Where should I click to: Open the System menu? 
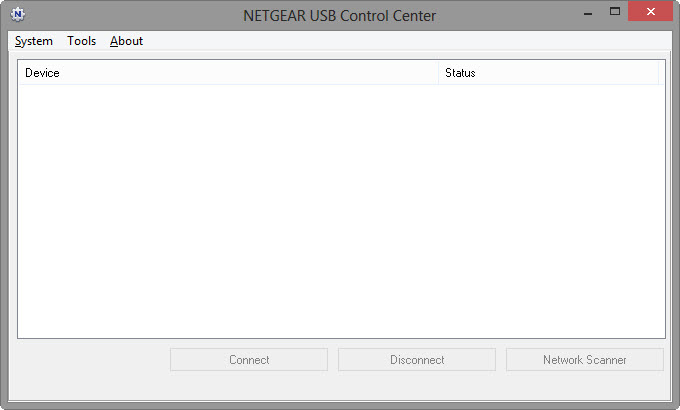click(x=34, y=41)
